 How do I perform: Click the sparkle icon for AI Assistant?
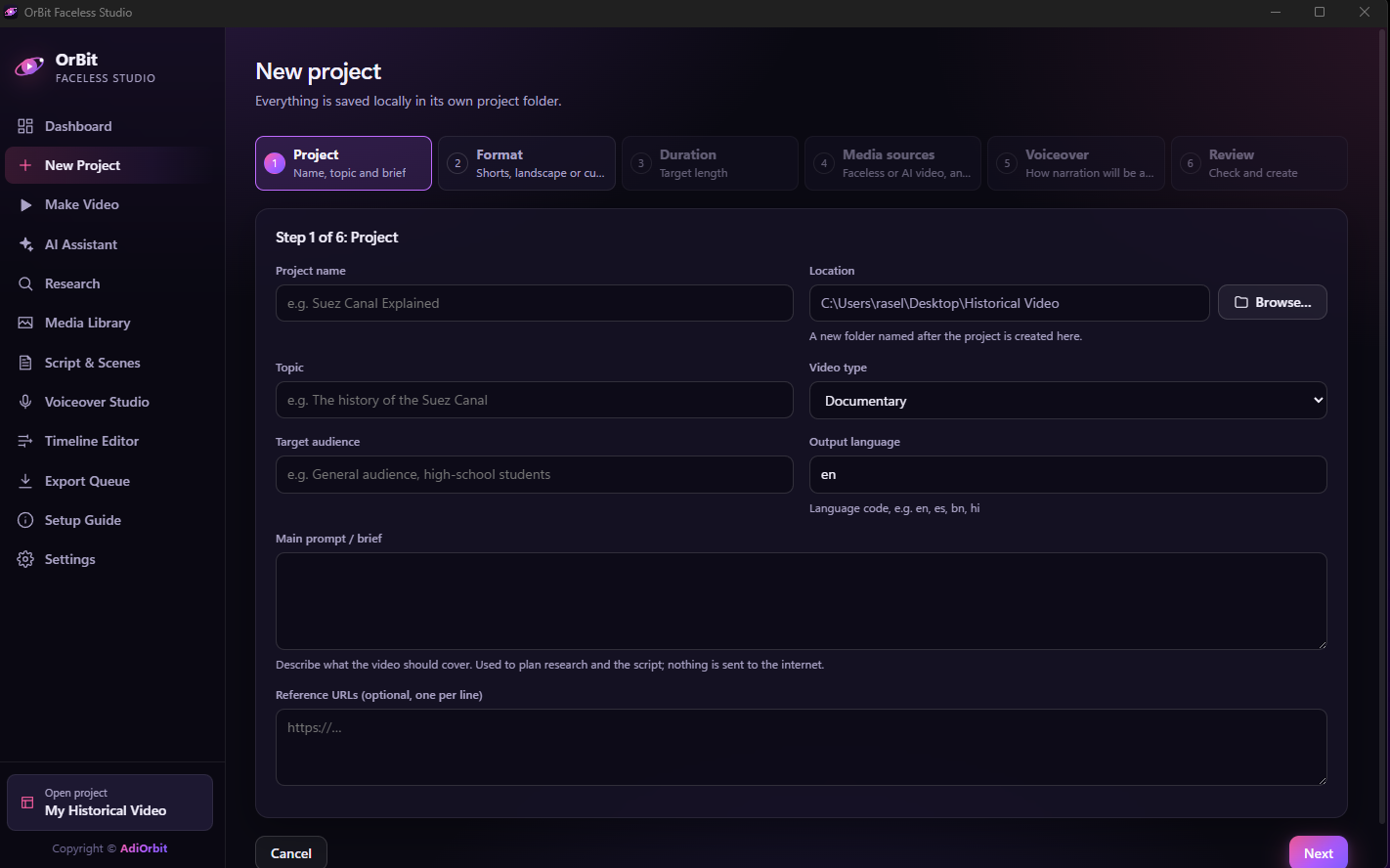coord(25,244)
